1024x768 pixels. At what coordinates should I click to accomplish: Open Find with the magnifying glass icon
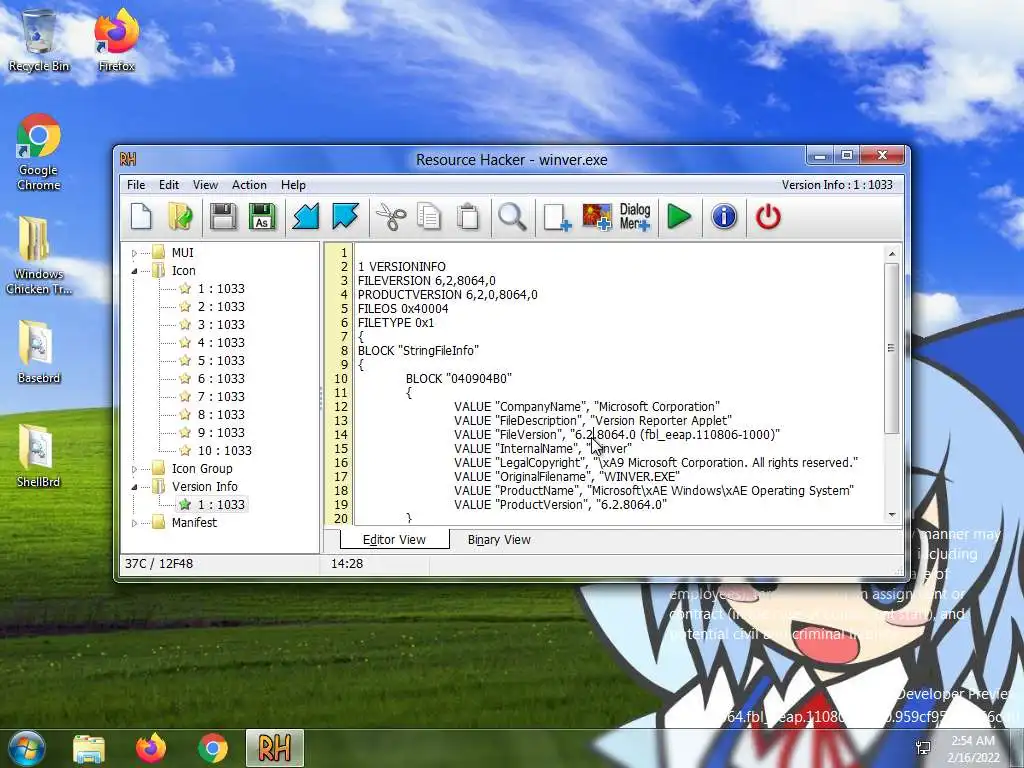point(512,217)
